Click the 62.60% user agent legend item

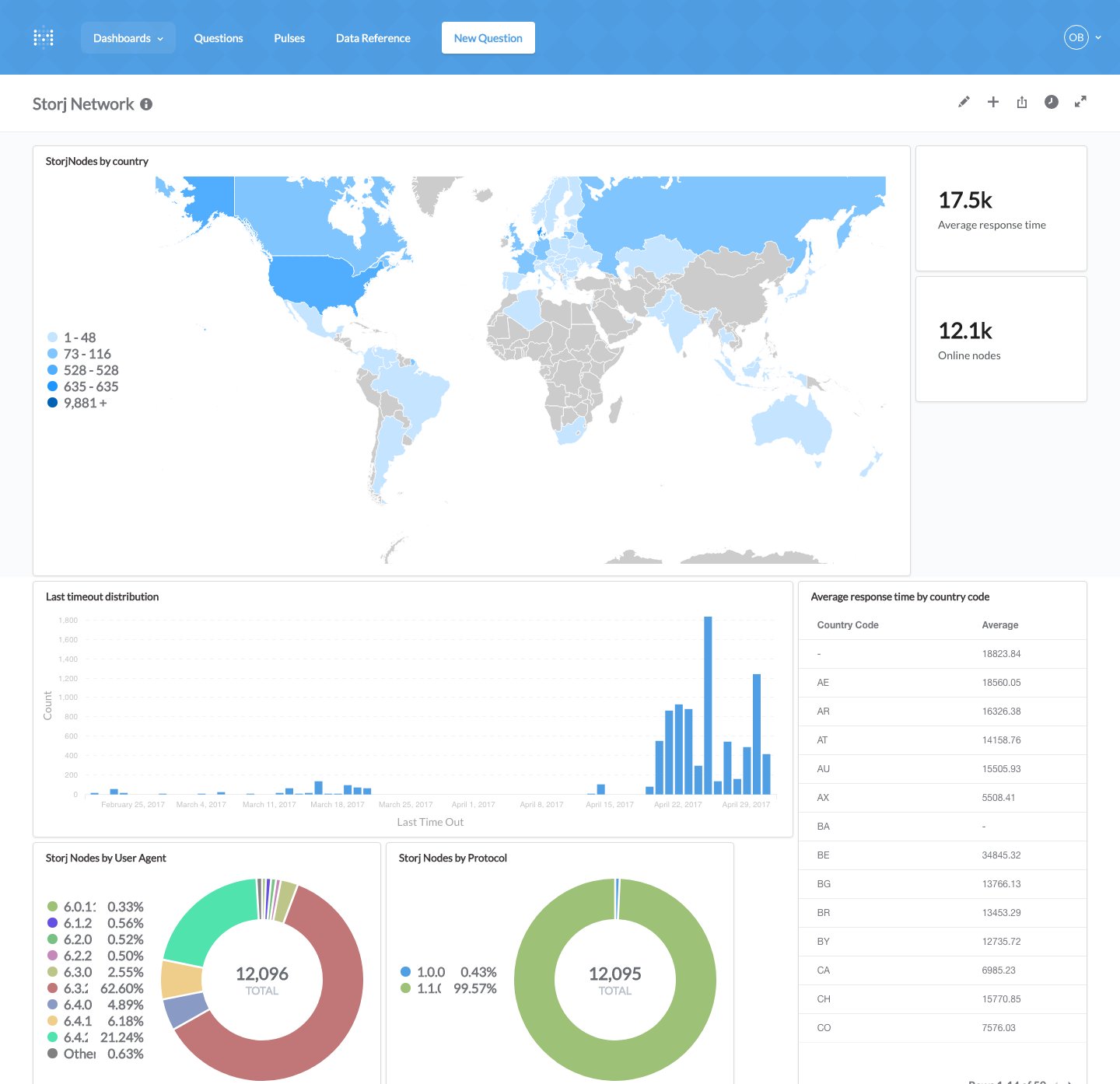point(96,988)
